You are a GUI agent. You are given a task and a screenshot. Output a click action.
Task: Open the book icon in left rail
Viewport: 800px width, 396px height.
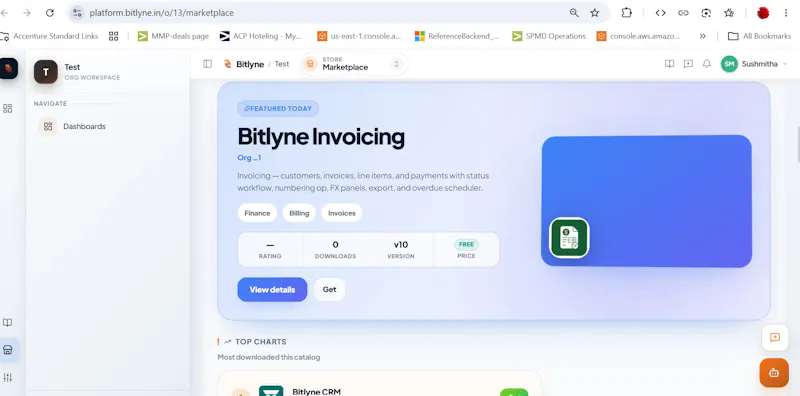(x=8, y=323)
